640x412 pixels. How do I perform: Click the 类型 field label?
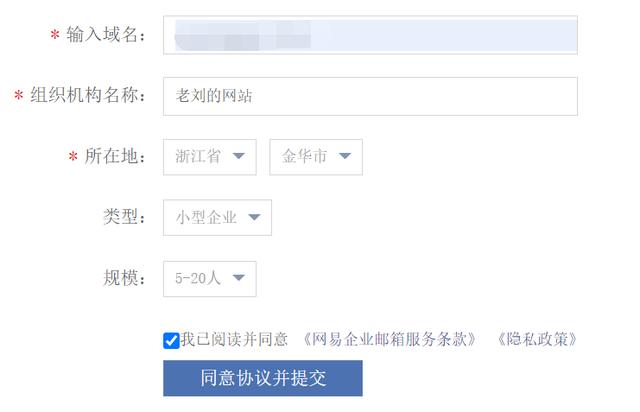(x=124, y=217)
